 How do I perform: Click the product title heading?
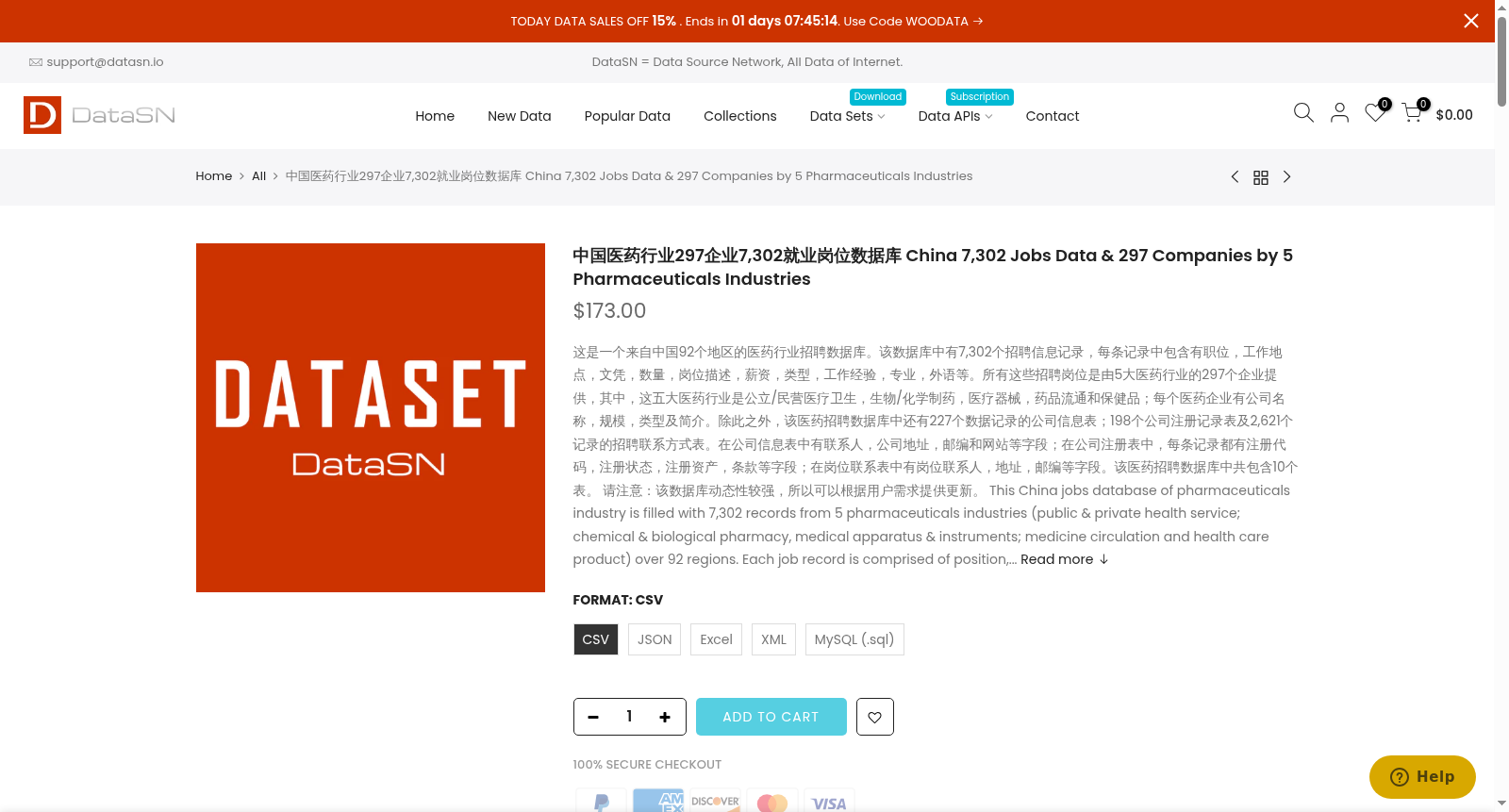click(x=933, y=267)
